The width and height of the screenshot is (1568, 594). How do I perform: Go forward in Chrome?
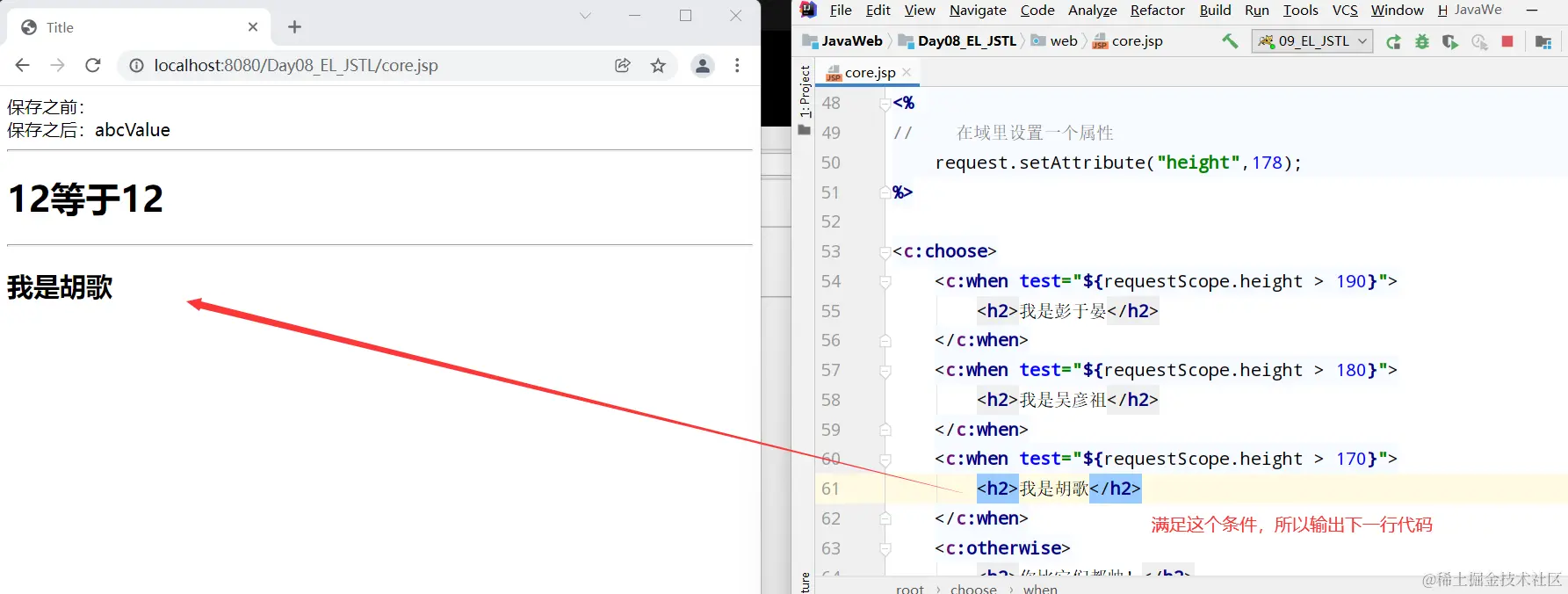pyautogui.click(x=57, y=65)
